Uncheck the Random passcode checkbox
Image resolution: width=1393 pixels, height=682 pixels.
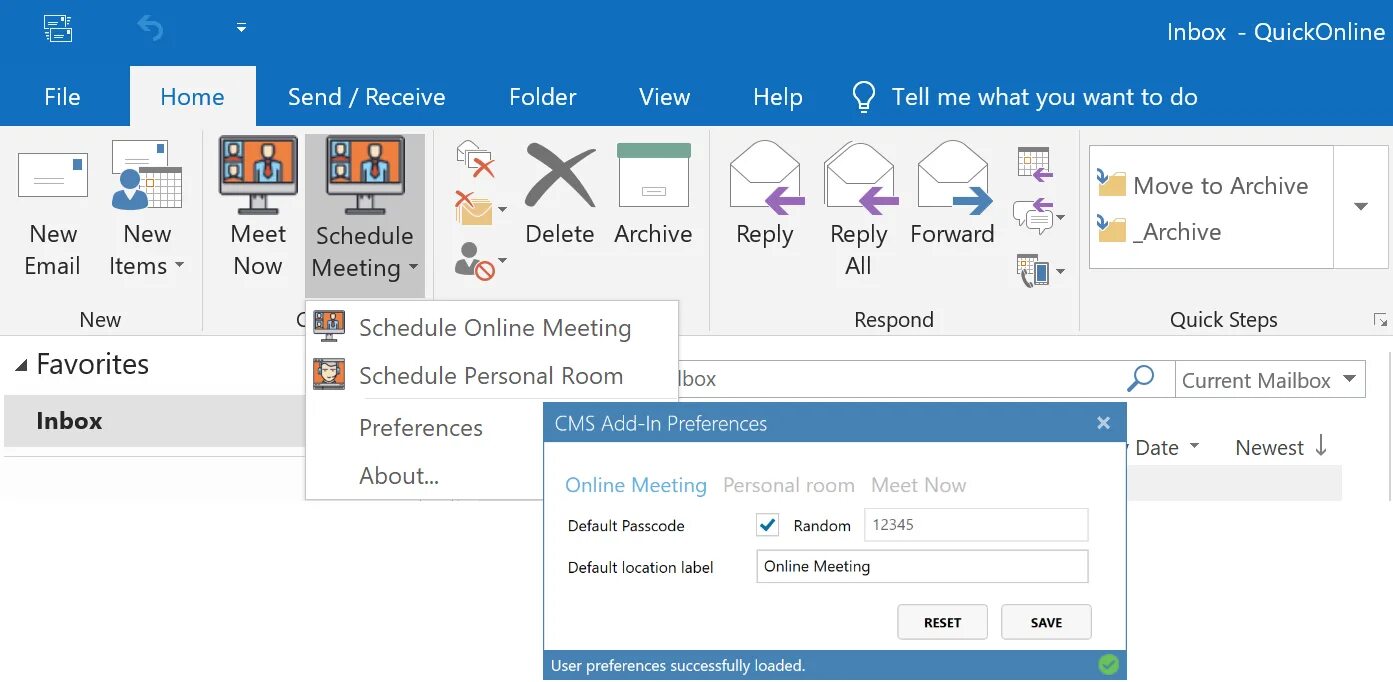coord(768,525)
